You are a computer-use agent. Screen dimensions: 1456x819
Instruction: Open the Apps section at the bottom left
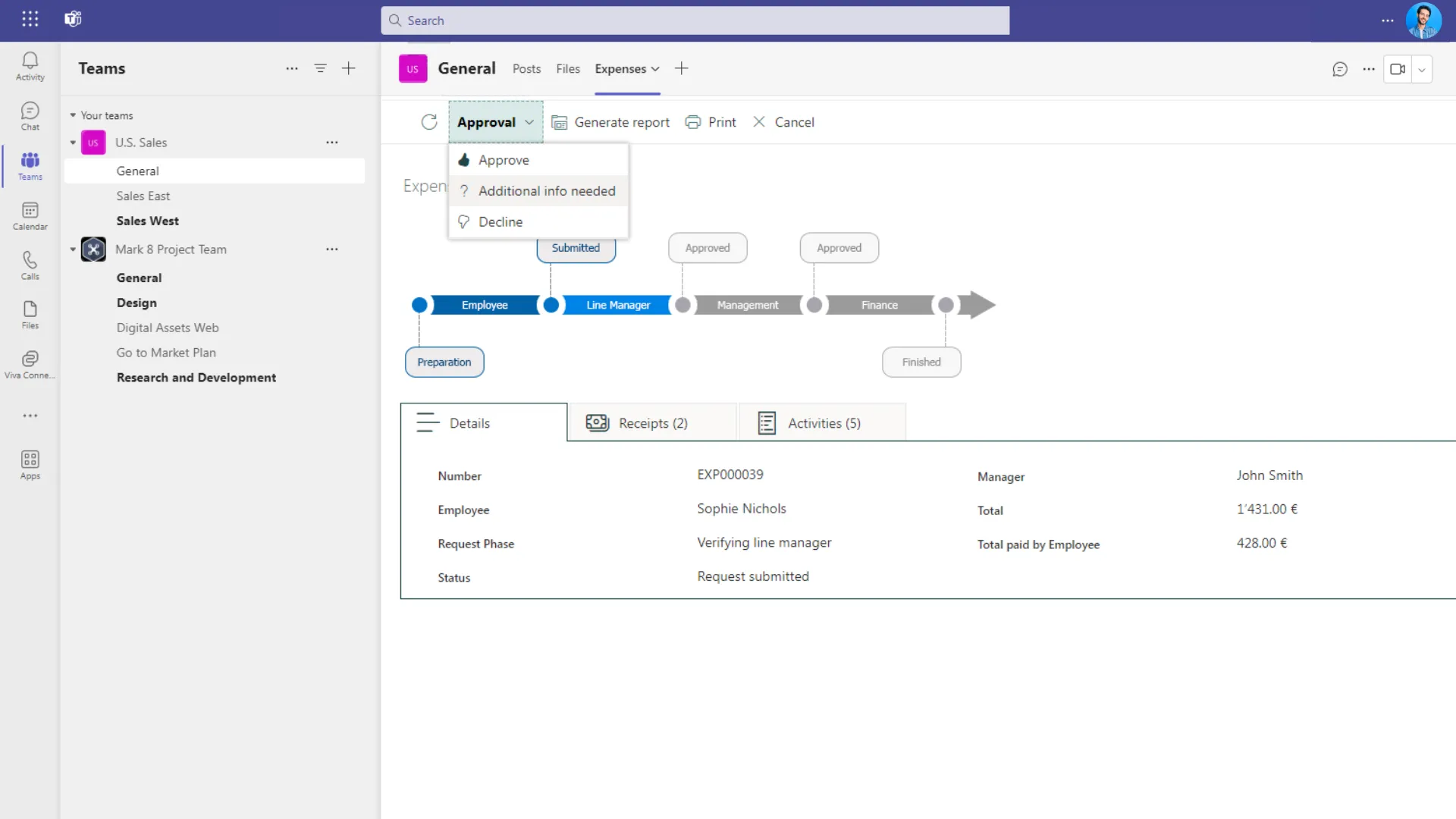click(x=30, y=464)
